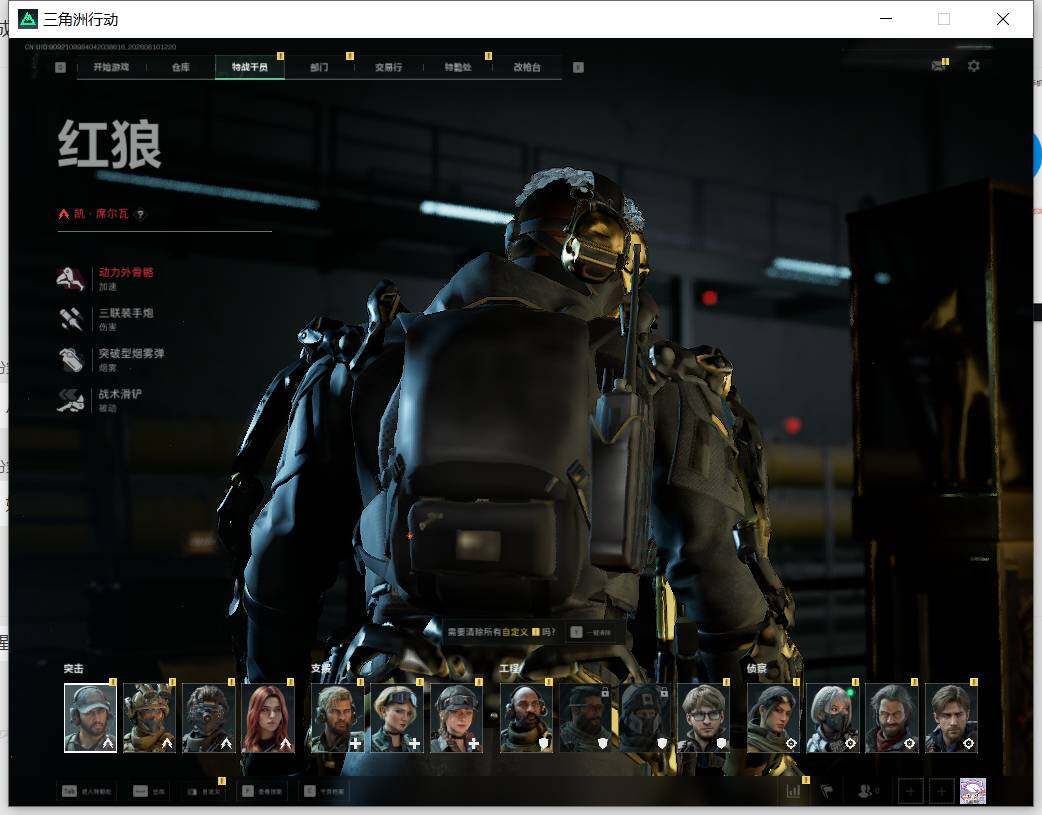This screenshot has height=815, width=1042.
Task: Select the 特战干员 tab
Action: (x=250, y=67)
